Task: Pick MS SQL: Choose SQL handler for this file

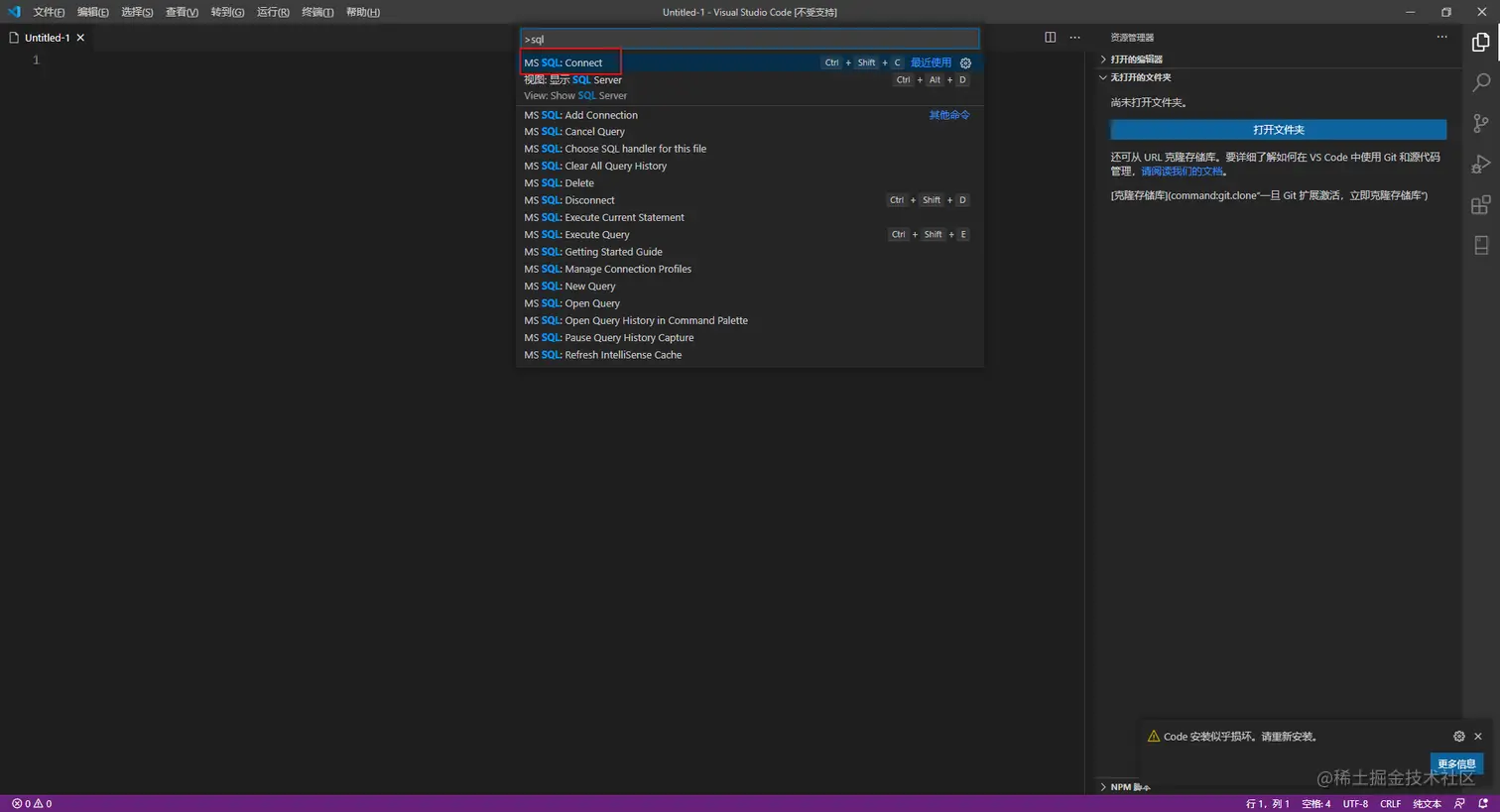Action: click(x=750, y=149)
